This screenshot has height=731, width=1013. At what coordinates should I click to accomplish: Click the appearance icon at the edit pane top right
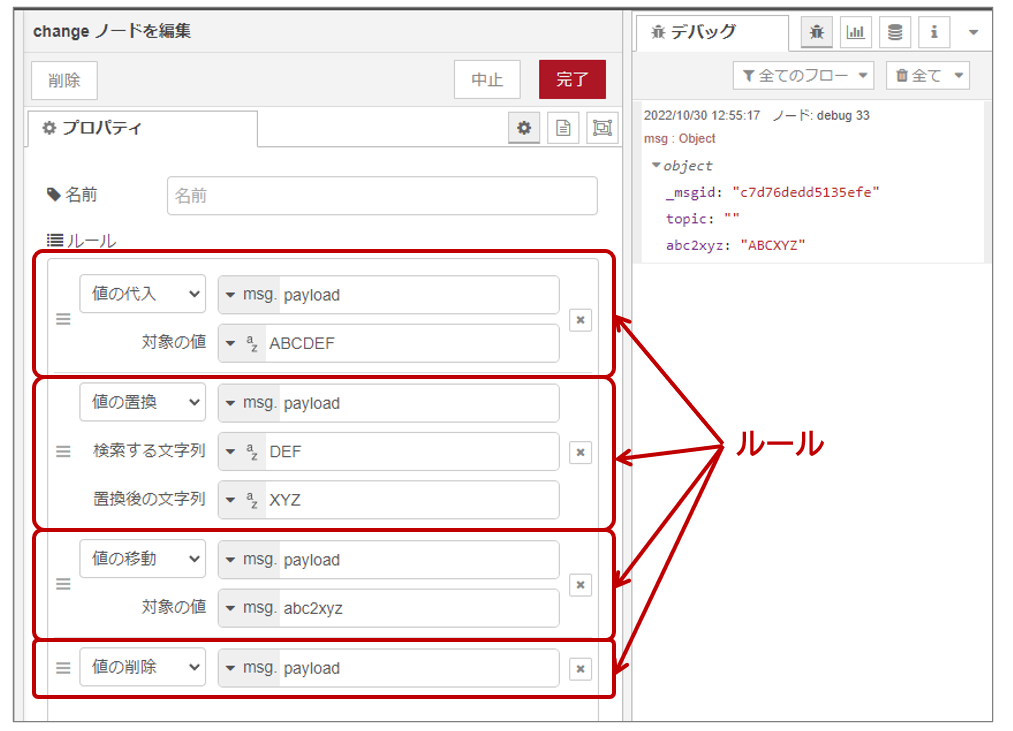[x=601, y=127]
